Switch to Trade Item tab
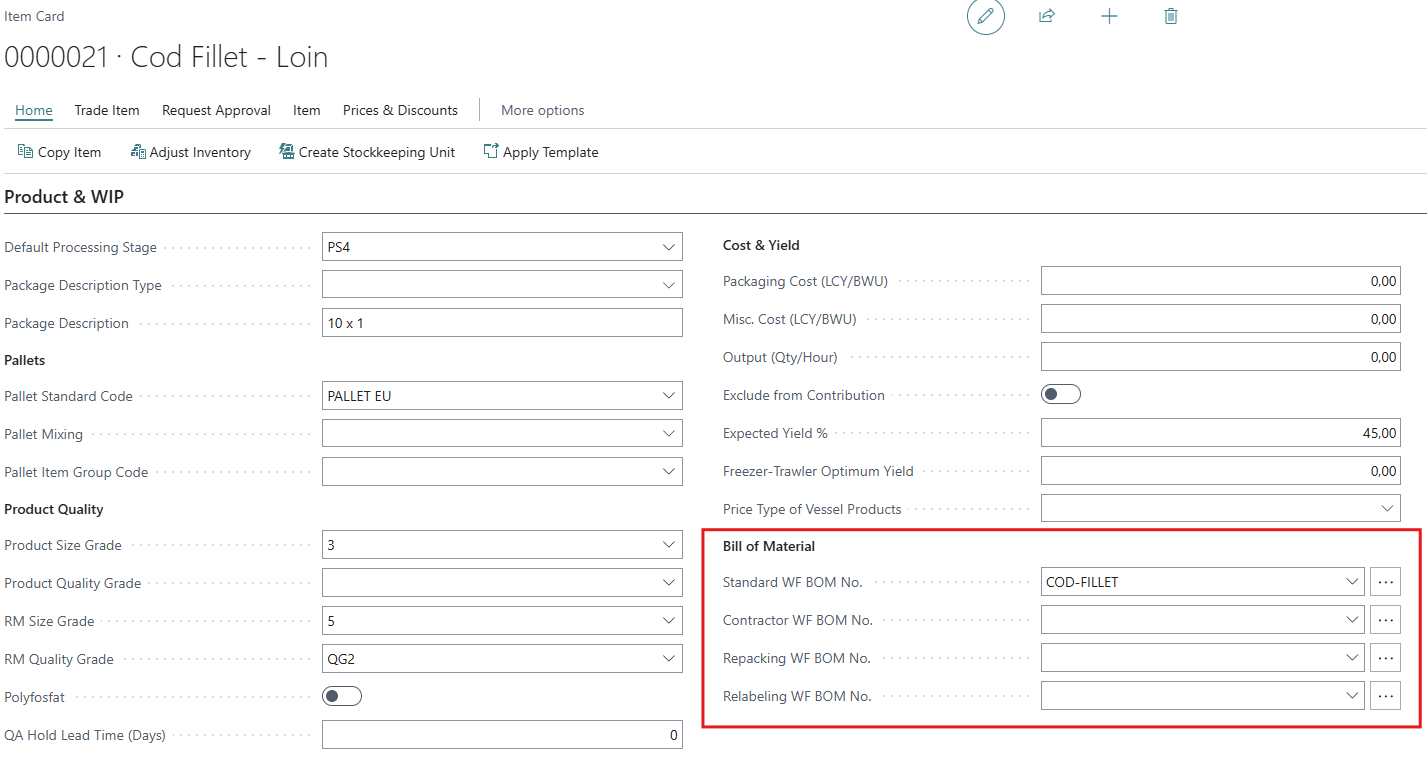This screenshot has width=1427, height=769. pos(107,110)
